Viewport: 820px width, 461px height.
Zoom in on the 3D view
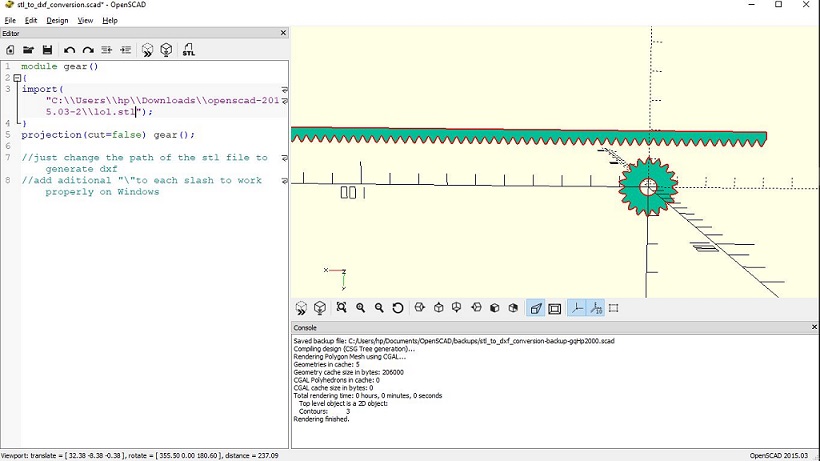coord(360,308)
